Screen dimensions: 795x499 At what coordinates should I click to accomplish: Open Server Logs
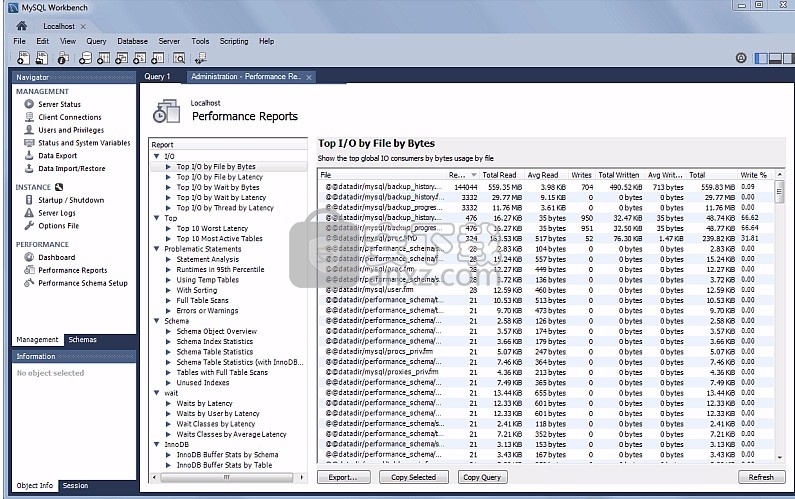click(x=57, y=213)
